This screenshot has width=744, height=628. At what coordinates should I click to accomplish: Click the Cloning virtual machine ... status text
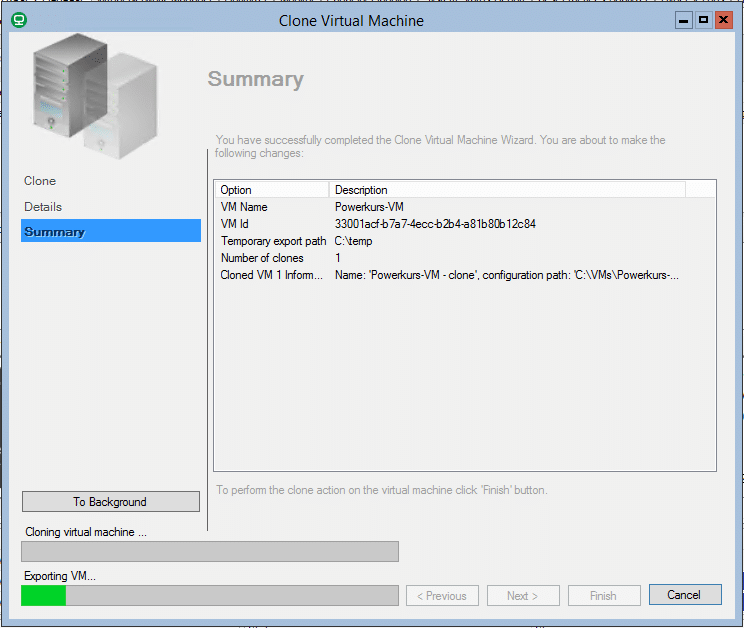[x=86, y=532]
